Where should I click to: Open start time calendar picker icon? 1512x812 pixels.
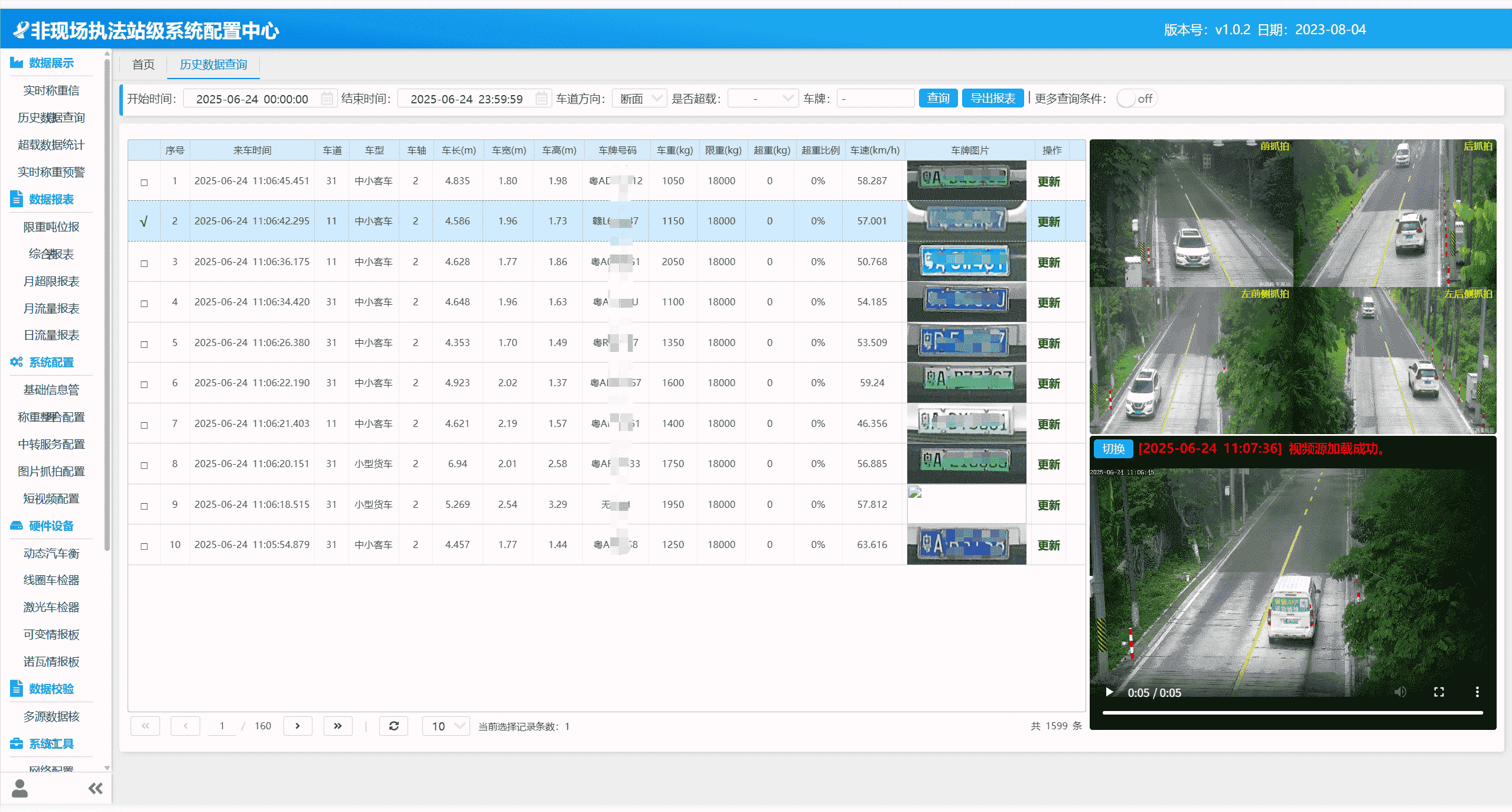[327, 99]
